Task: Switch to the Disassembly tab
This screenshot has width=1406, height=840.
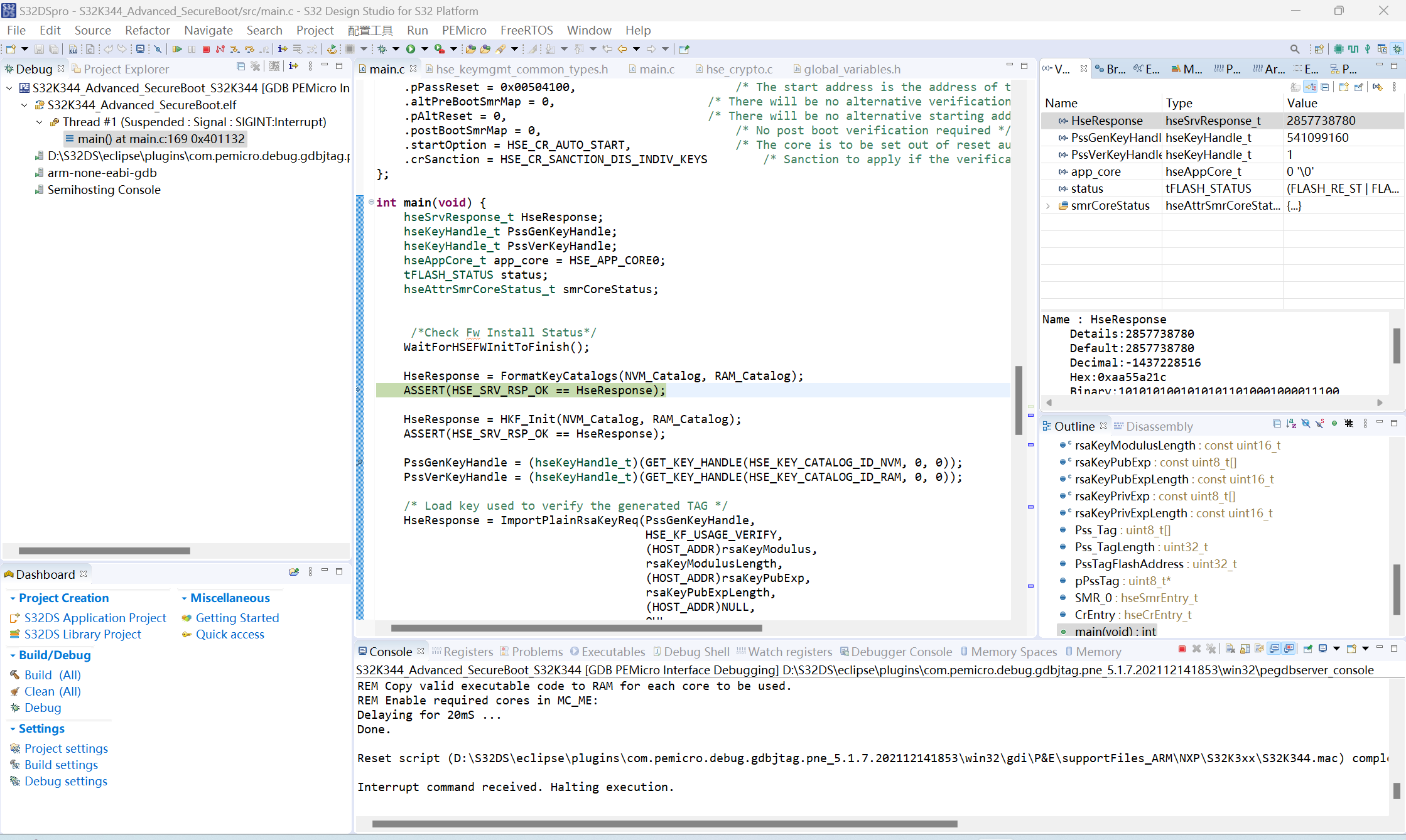Action: (x=1159, y=426)
